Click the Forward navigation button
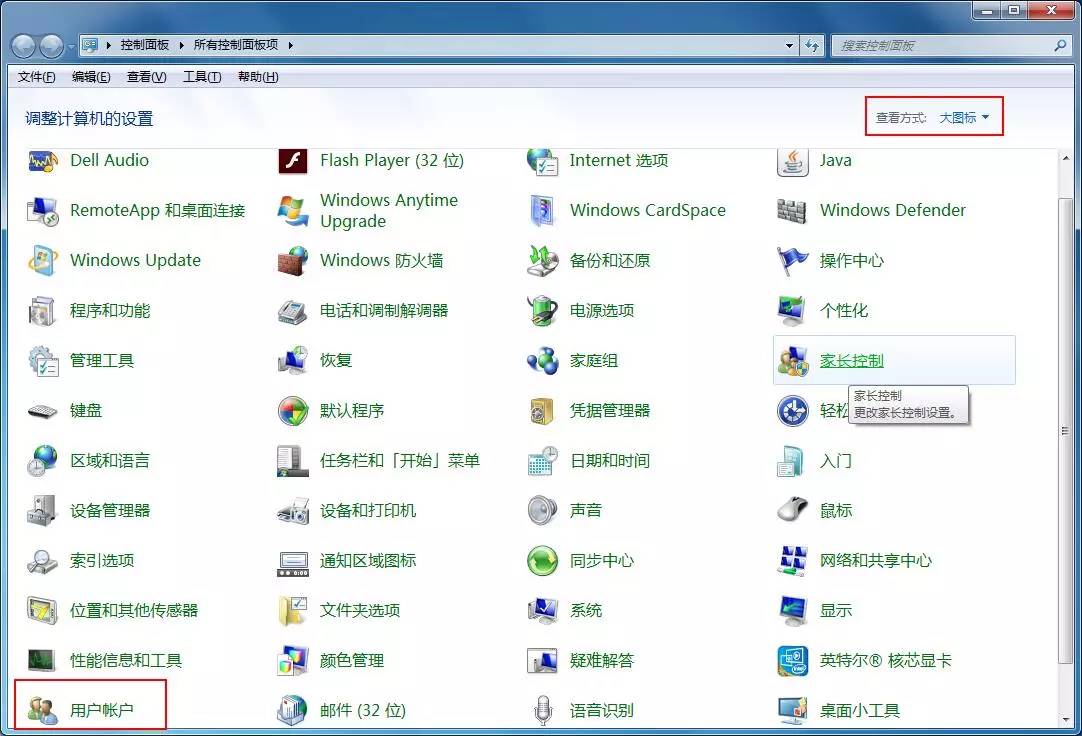 point(52,46)
